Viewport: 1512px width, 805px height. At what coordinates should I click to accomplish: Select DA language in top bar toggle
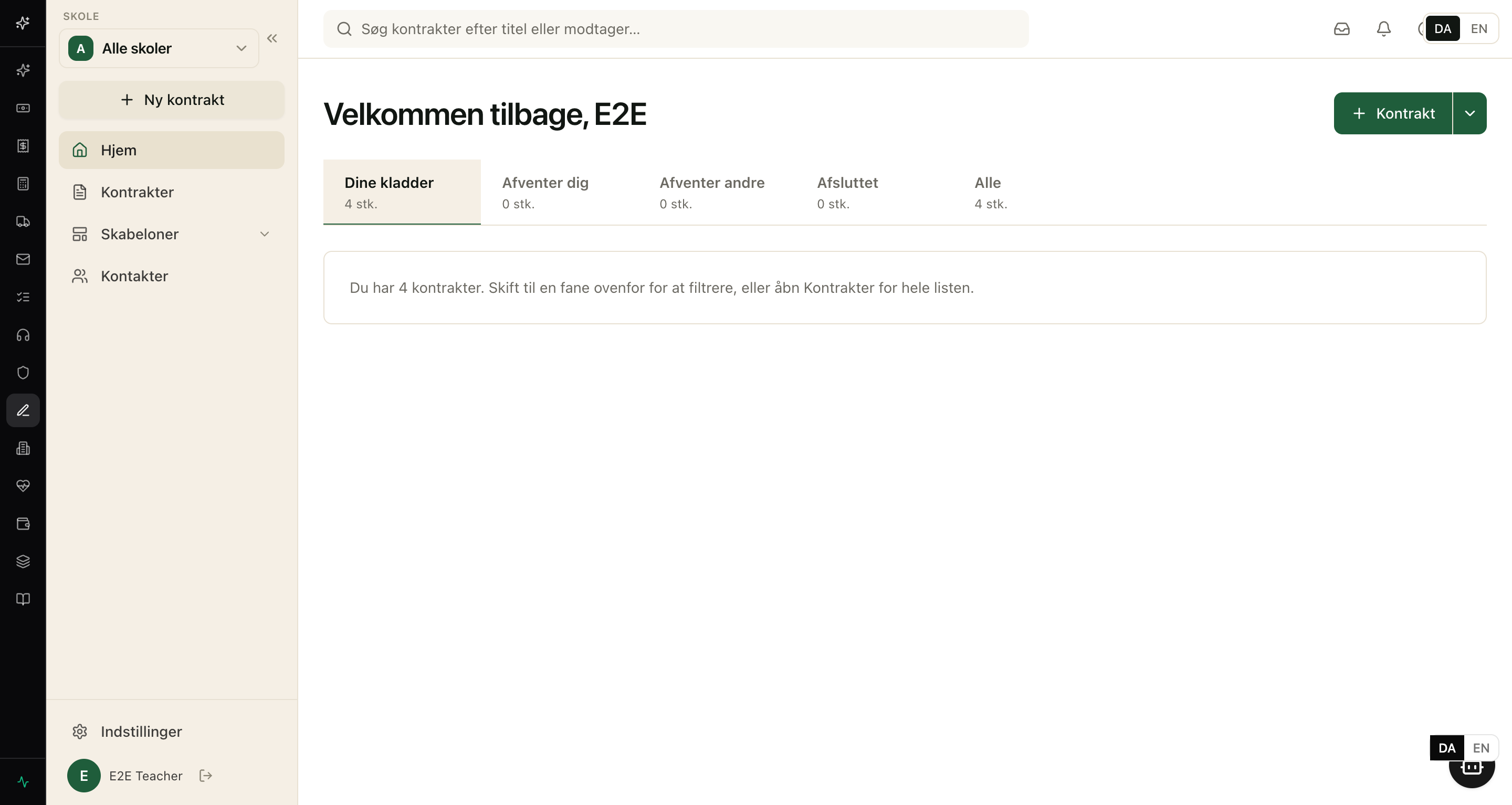1442,29
